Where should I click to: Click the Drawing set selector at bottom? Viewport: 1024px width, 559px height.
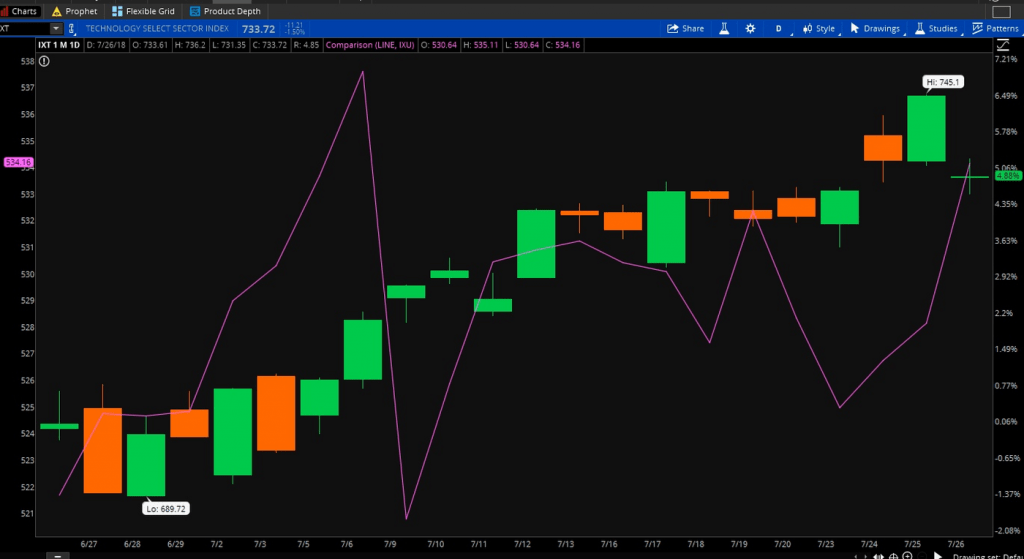(x=987, y=556)
